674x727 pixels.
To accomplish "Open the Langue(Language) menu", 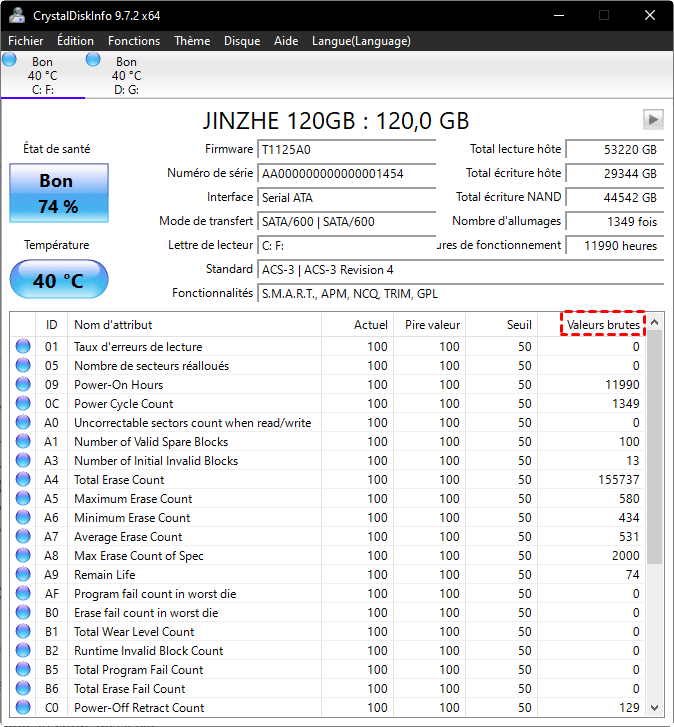I will (x=361, y=41).
